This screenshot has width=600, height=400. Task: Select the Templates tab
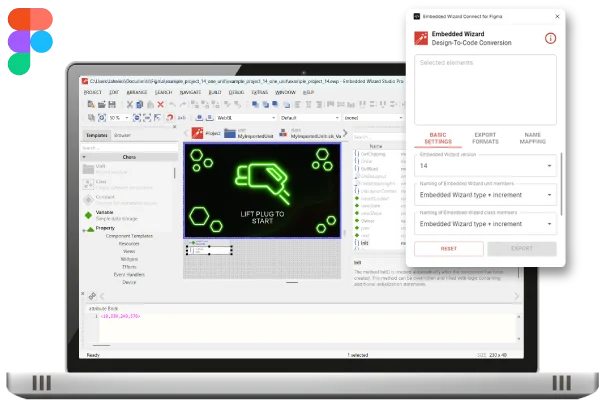96,135
